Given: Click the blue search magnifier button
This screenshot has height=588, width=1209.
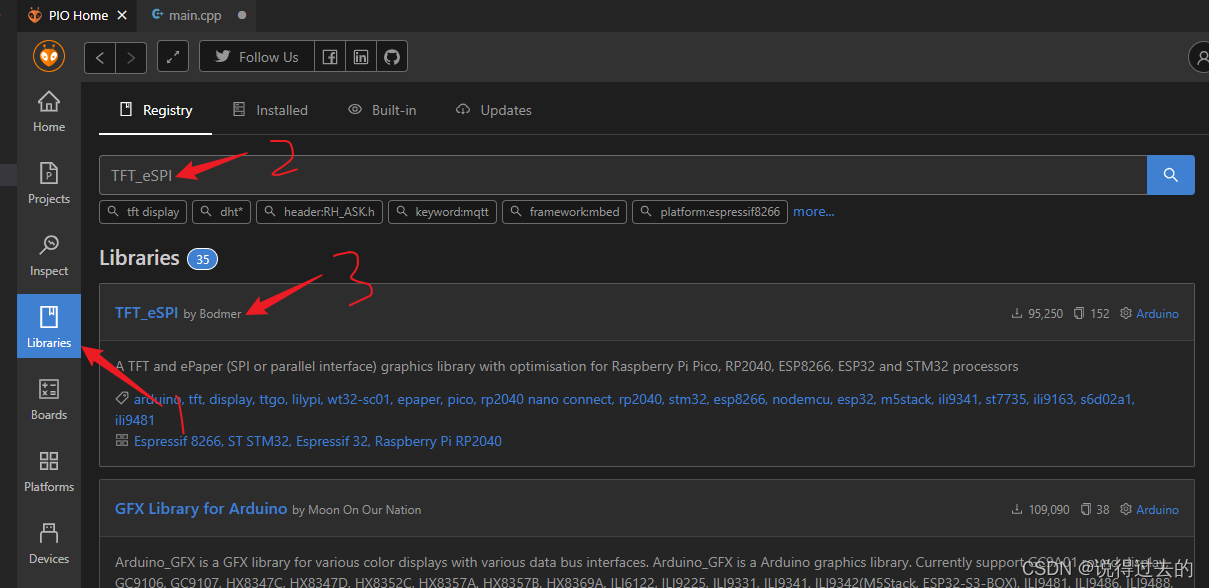Looking at the screenshot, I should click(1171, 175).
